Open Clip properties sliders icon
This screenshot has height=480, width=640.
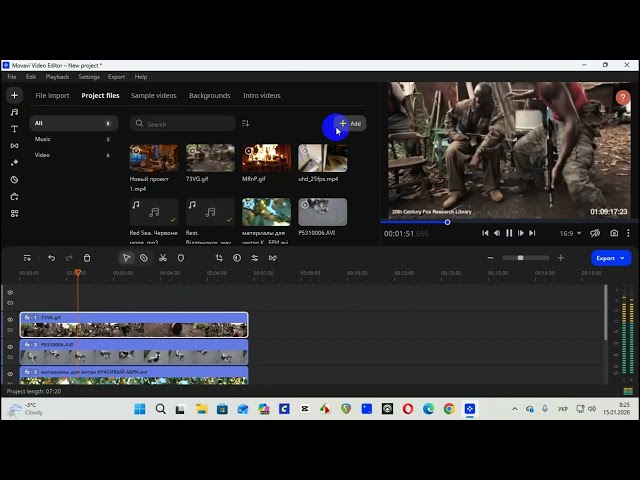(255, 258)
